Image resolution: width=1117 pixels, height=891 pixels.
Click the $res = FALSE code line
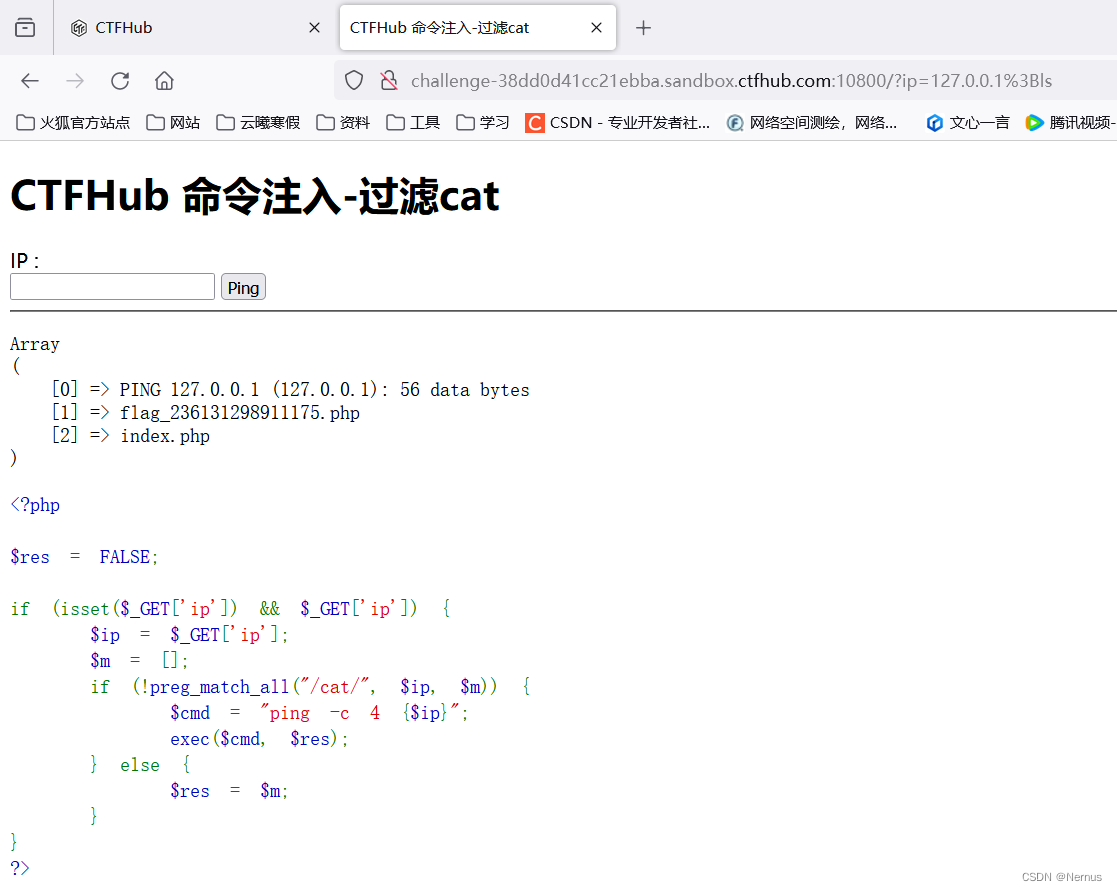[84, 557]
